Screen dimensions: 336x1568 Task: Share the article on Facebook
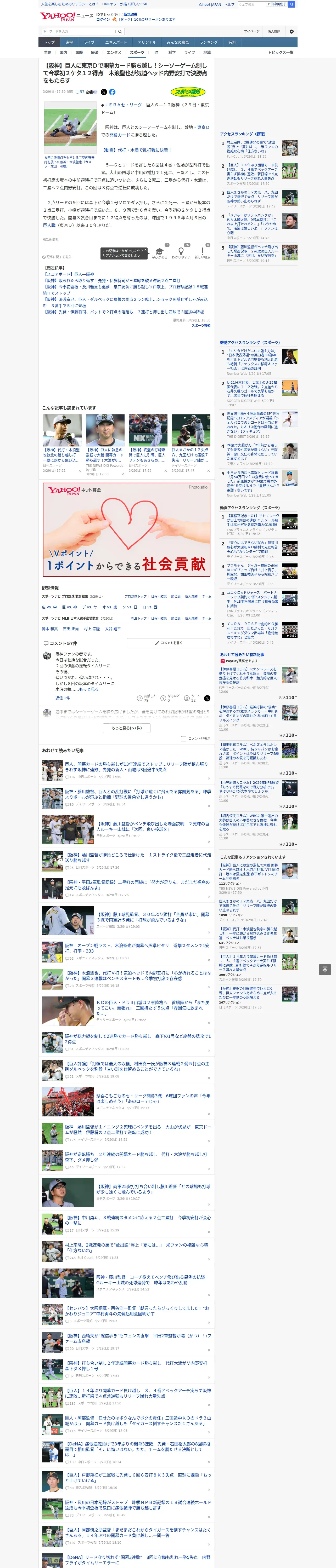click(x=112, y=92)
